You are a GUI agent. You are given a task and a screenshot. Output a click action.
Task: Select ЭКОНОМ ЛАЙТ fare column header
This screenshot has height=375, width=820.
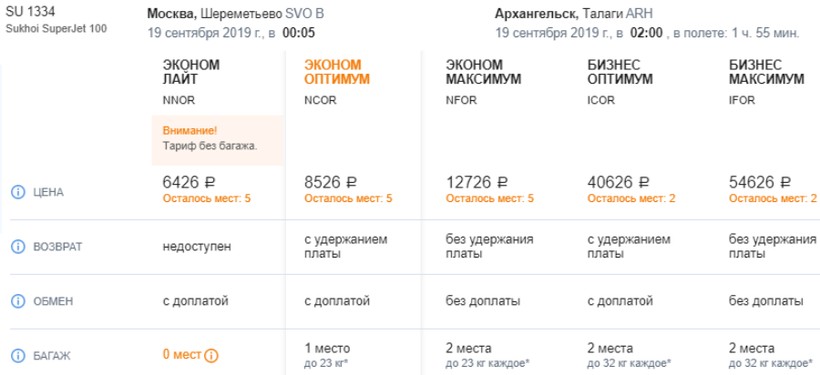point(191,72)
